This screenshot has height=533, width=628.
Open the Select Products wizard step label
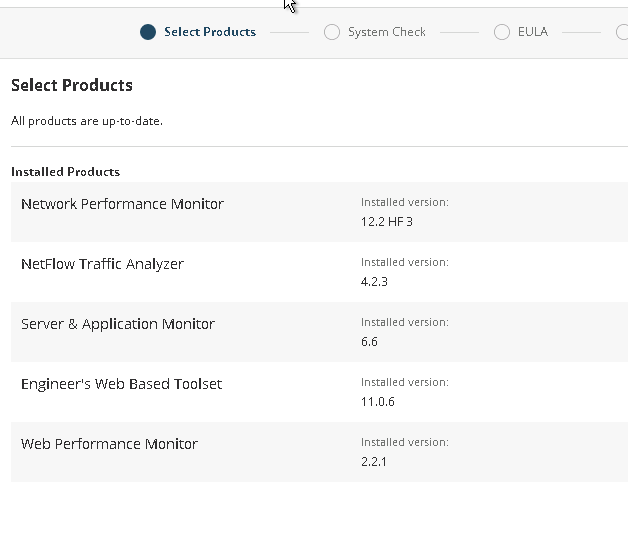[x=210, y=32]
